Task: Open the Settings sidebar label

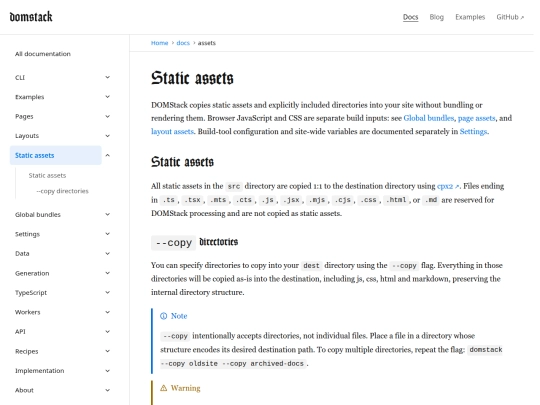Action: [x=28, y=234]
